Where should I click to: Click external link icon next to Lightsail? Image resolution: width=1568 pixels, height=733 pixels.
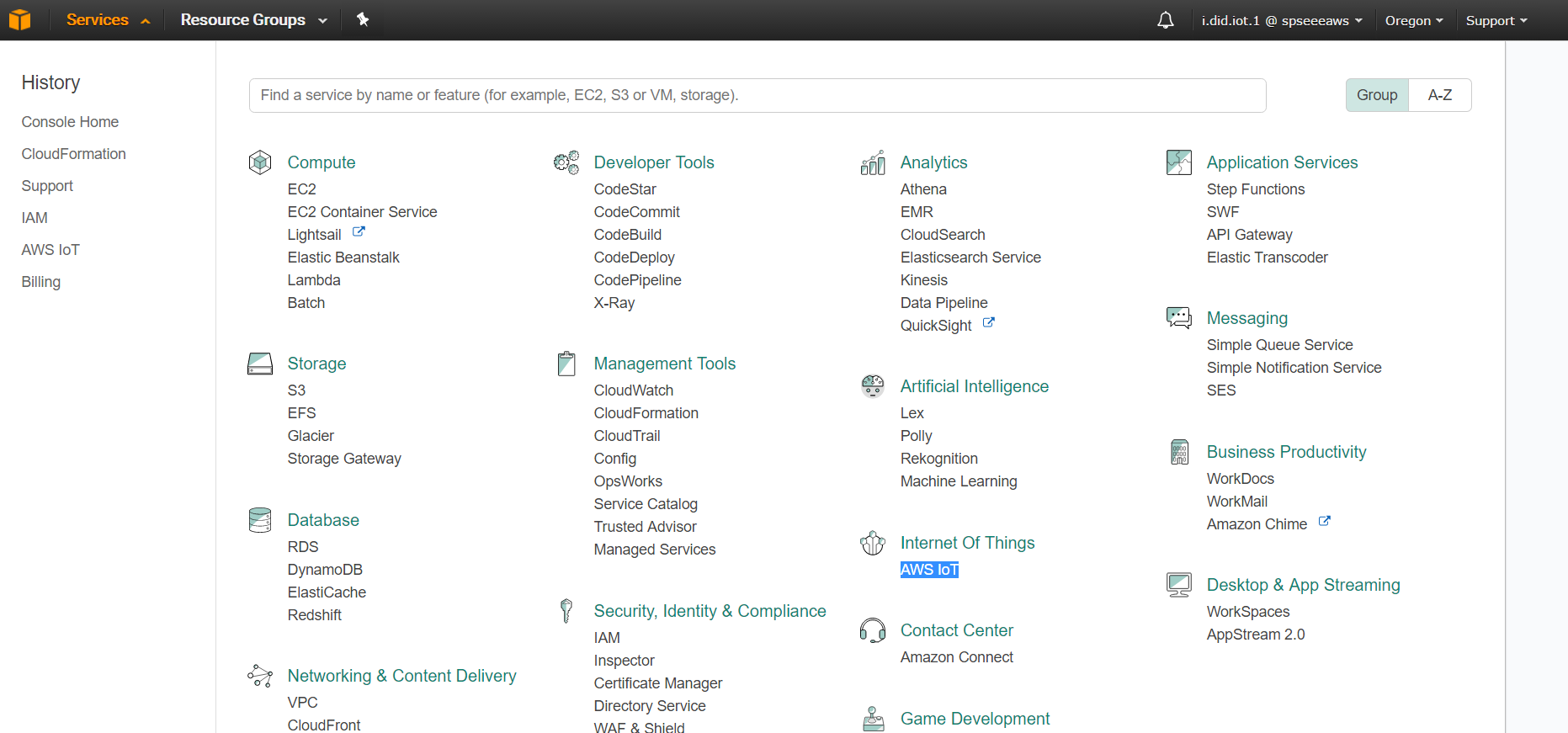tap(359, 232)
